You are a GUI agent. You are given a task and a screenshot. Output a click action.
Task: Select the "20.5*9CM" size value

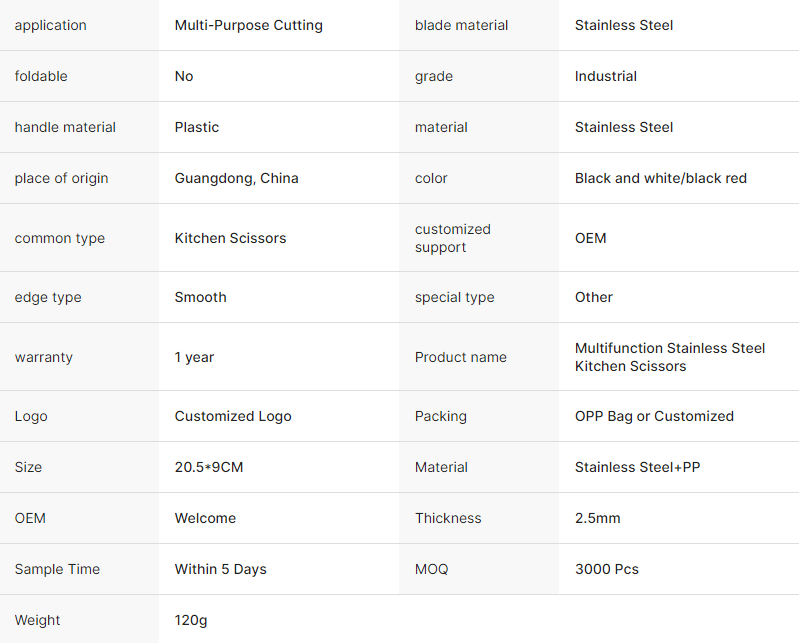click(208, 467)
